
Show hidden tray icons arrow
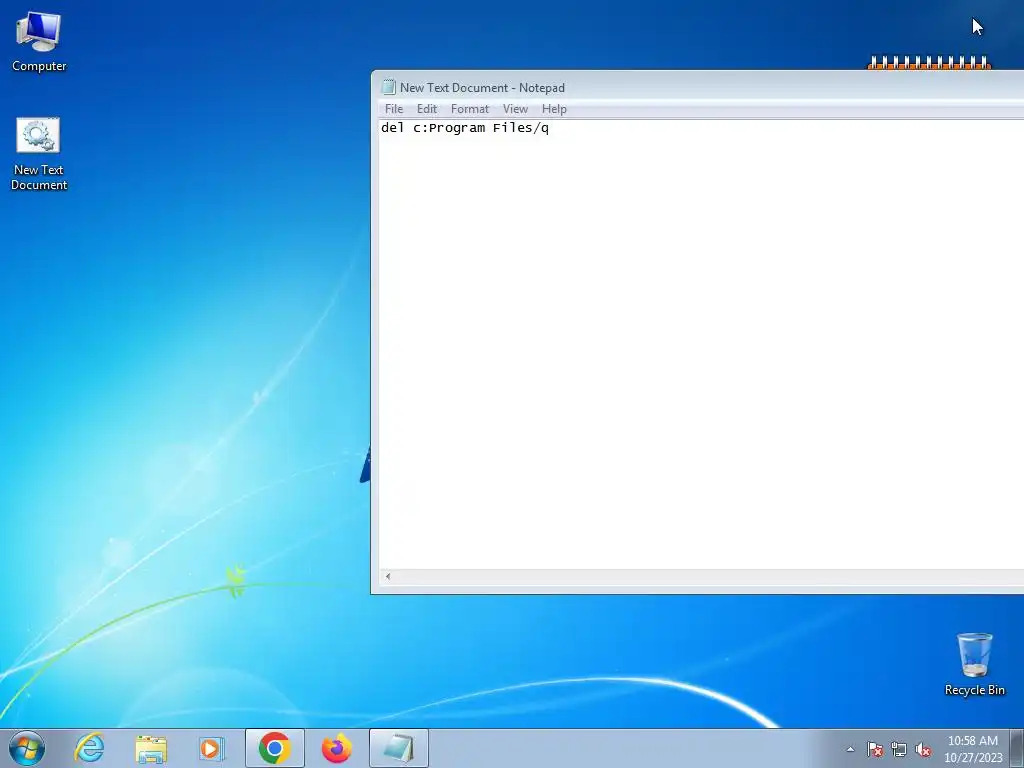tap(850, 749)
